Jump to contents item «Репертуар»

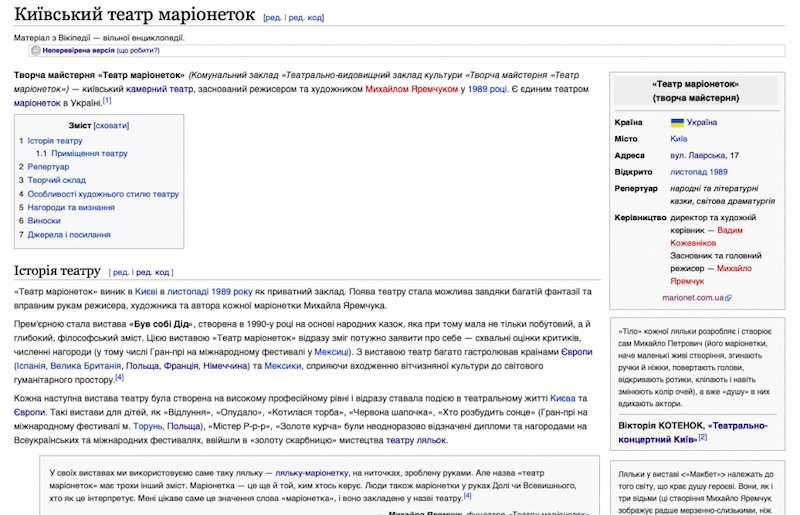tap(48, 167)
